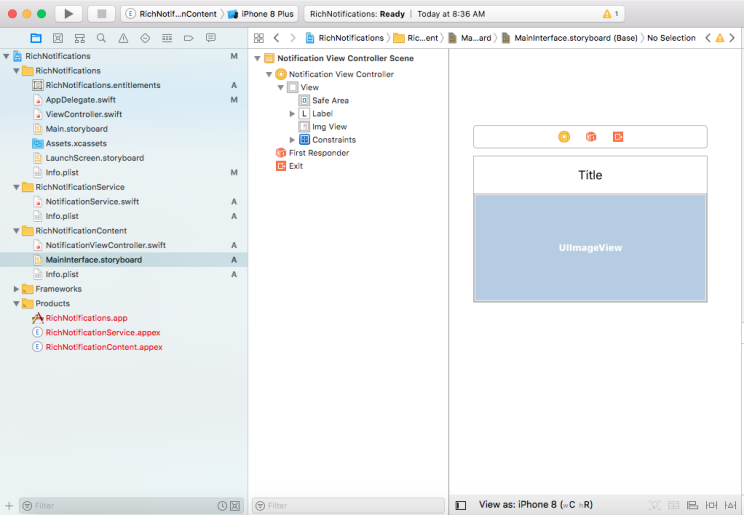Open the Symbol navigator icon
The width and height of the screenshot is (744, 516).
(80, 38)
